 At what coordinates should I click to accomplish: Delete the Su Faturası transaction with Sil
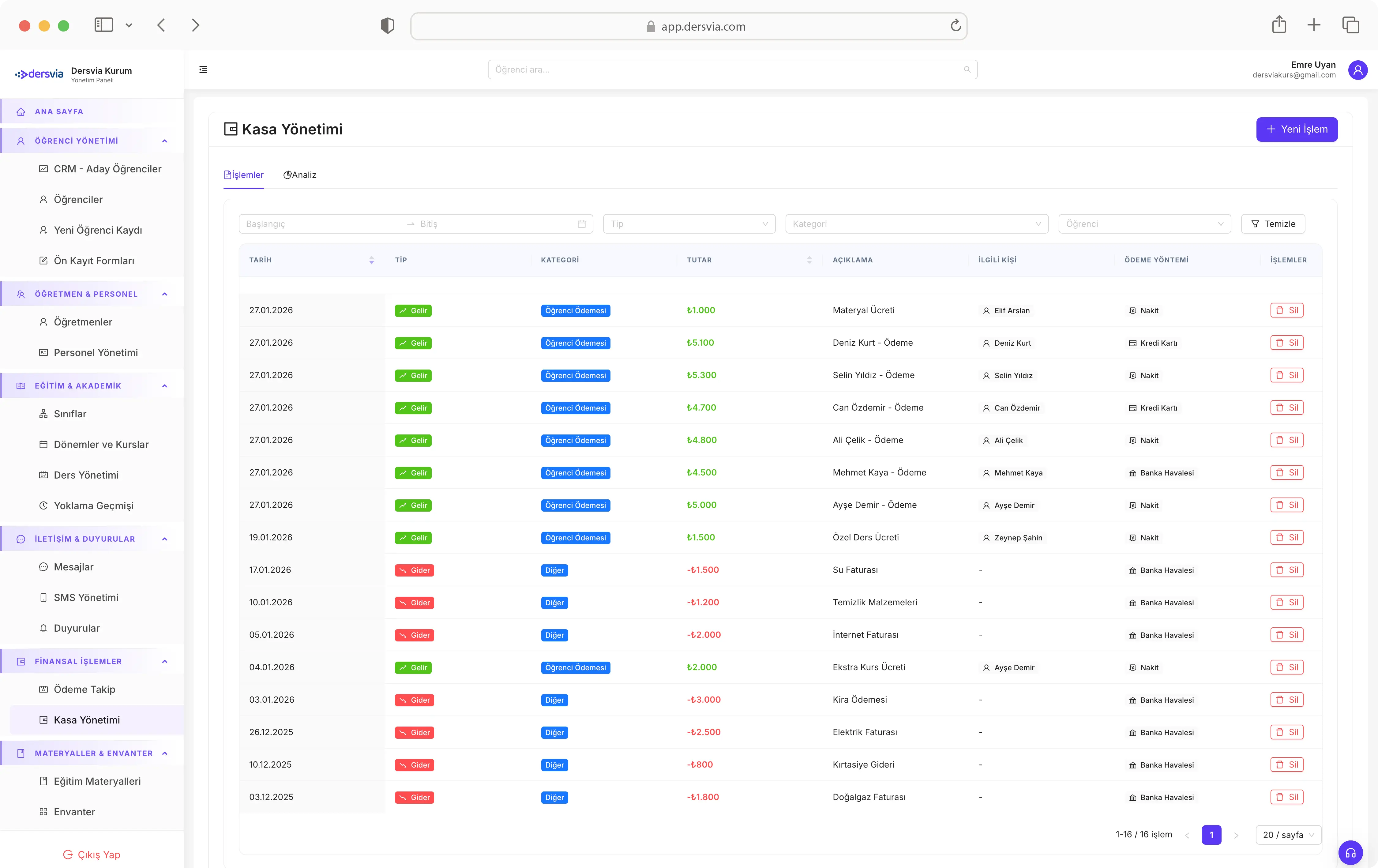[x=1286, y=570]
